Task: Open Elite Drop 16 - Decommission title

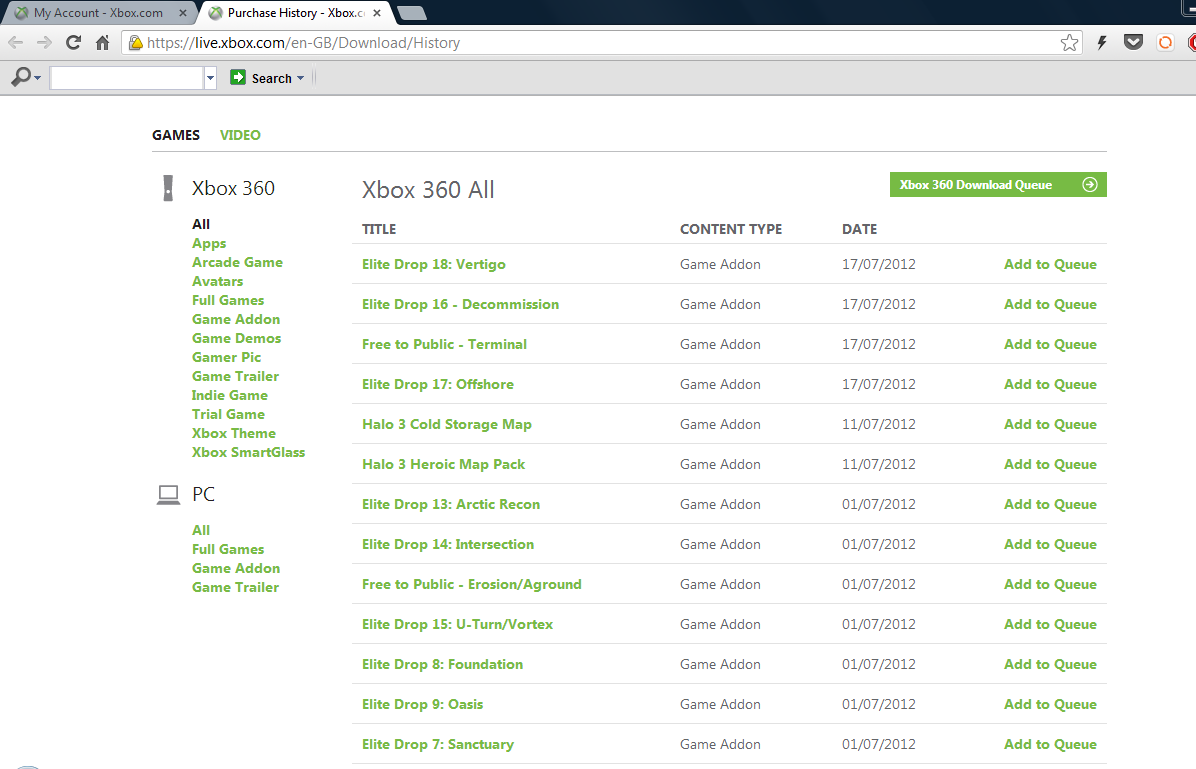Action: coord(460,304)
